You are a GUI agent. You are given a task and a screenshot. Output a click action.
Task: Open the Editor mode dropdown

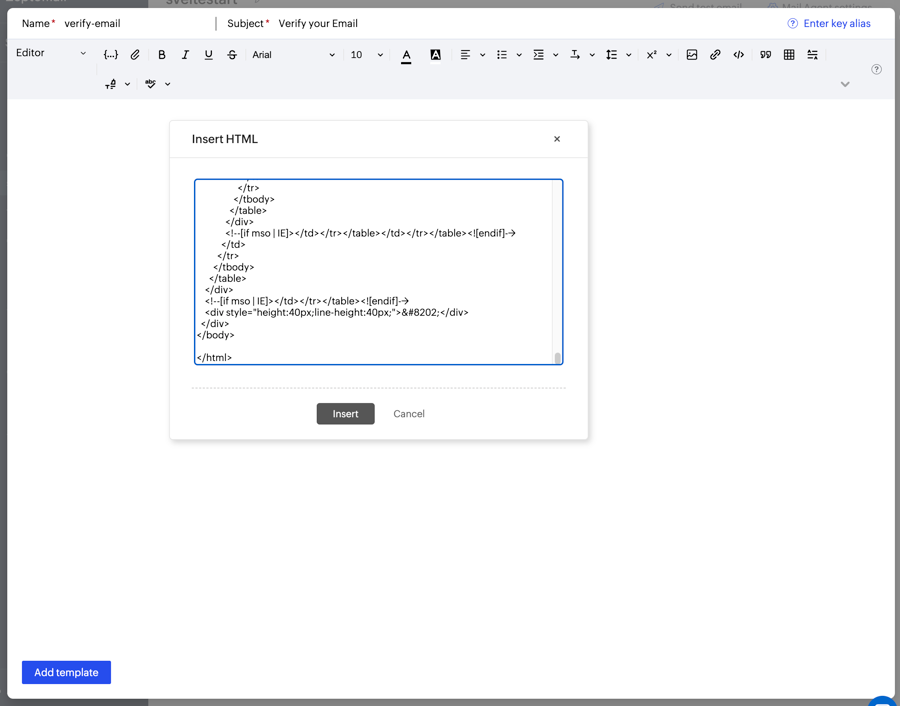pyautogui.click(x=51, y=53)
